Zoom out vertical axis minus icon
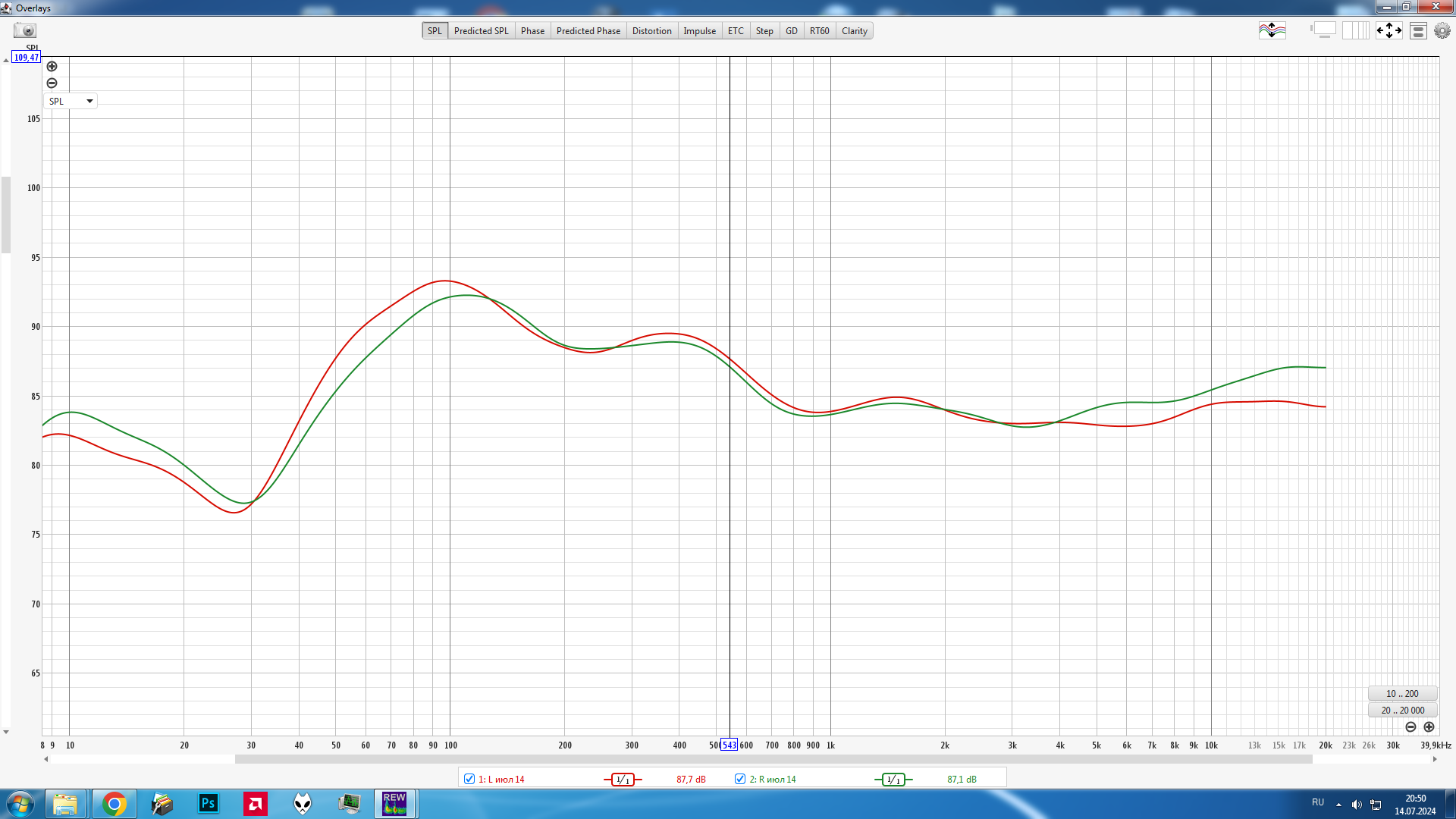The image size is (1456, 819). (x=52, y=83)
